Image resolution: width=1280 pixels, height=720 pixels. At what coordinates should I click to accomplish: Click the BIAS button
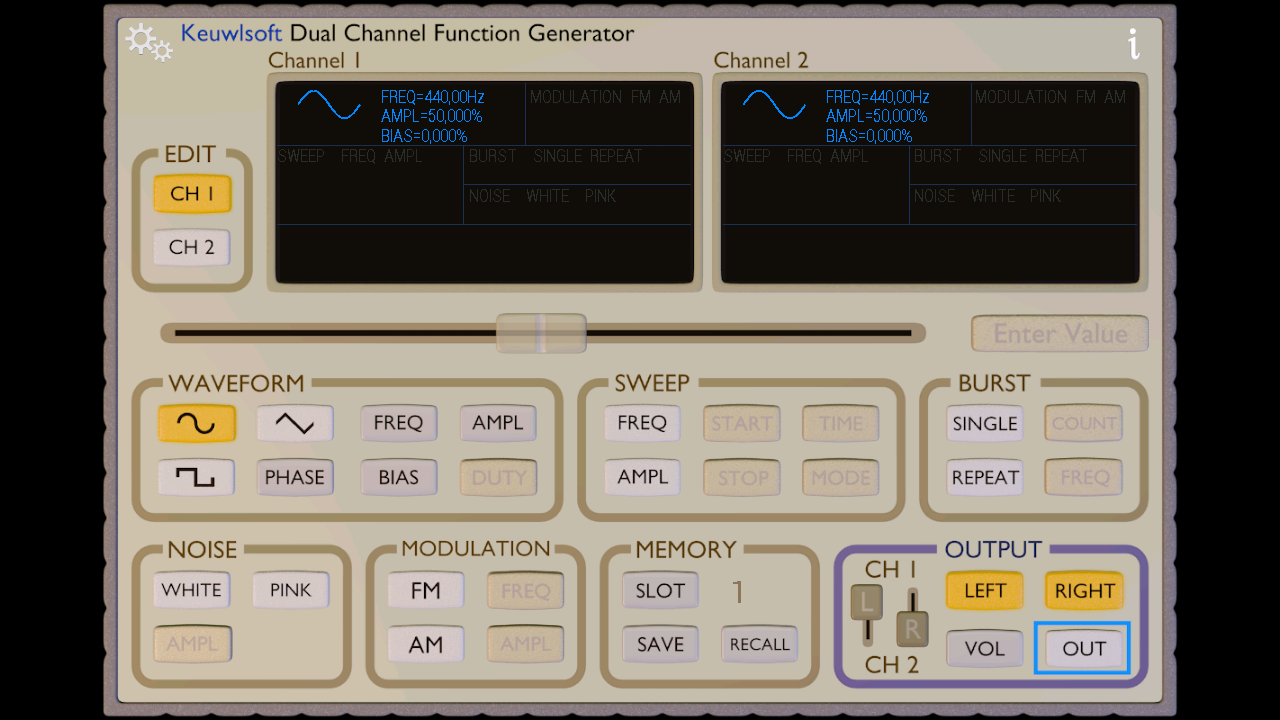pyautogui.click(x=398, y=477)
